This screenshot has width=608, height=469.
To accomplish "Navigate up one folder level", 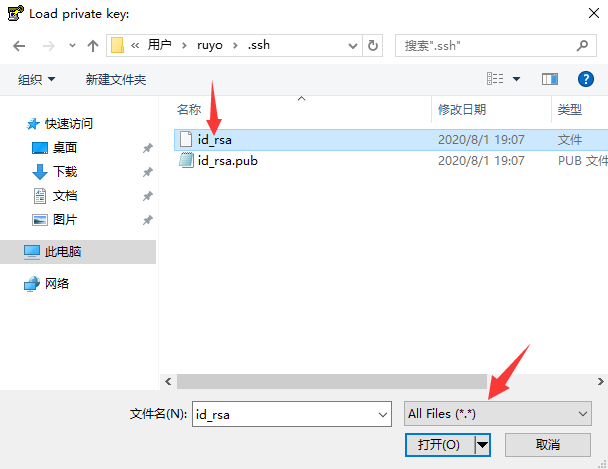I will click(93, 46).
